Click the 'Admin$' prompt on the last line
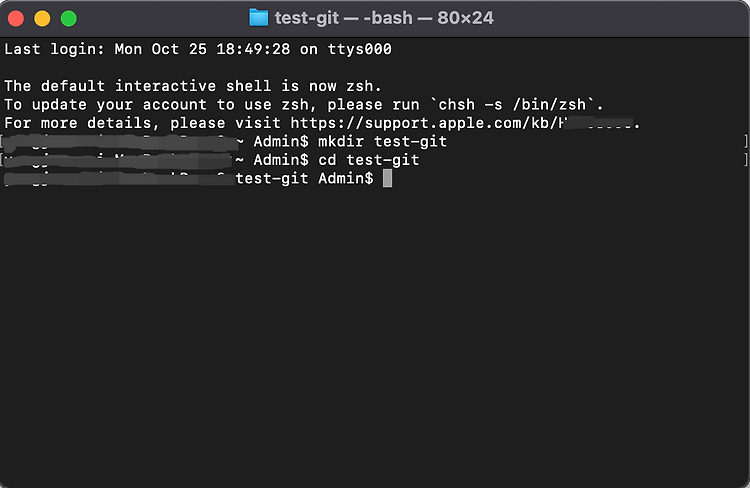This screenshot has width=750, height=488. (x=345, y=178)
